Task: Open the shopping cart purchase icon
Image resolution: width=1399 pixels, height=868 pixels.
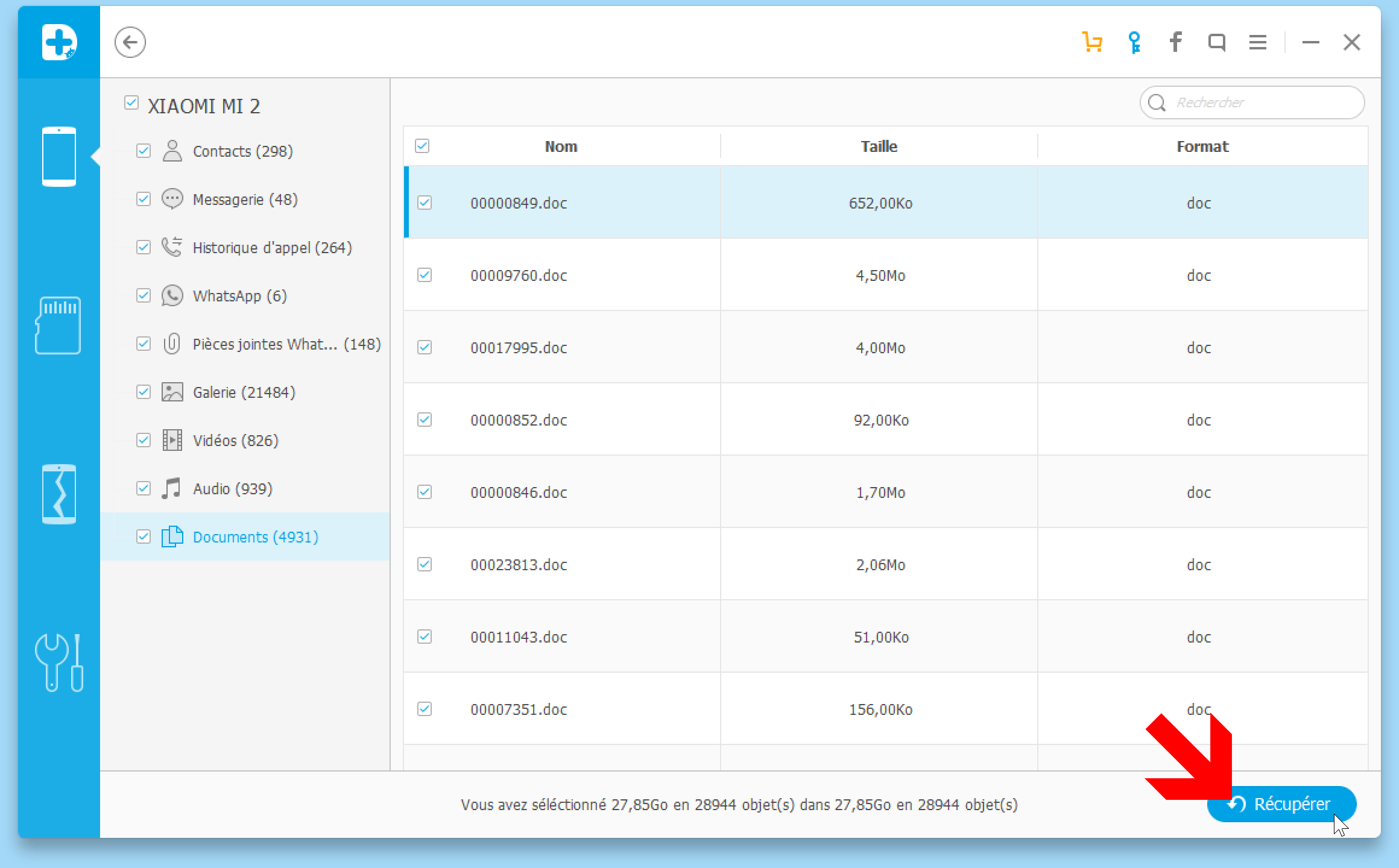Action: tap(1092, 42)
